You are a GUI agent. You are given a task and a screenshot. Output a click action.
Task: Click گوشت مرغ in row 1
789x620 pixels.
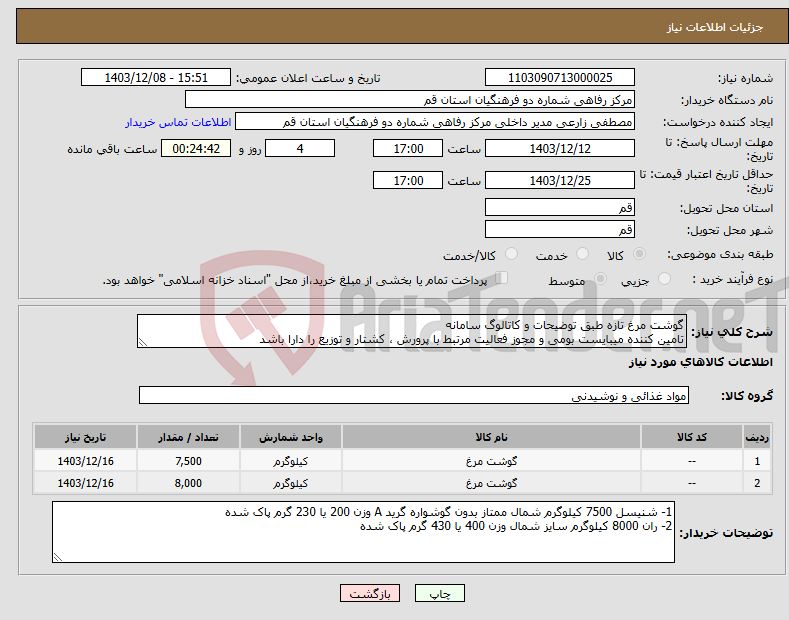click(491, 461)
